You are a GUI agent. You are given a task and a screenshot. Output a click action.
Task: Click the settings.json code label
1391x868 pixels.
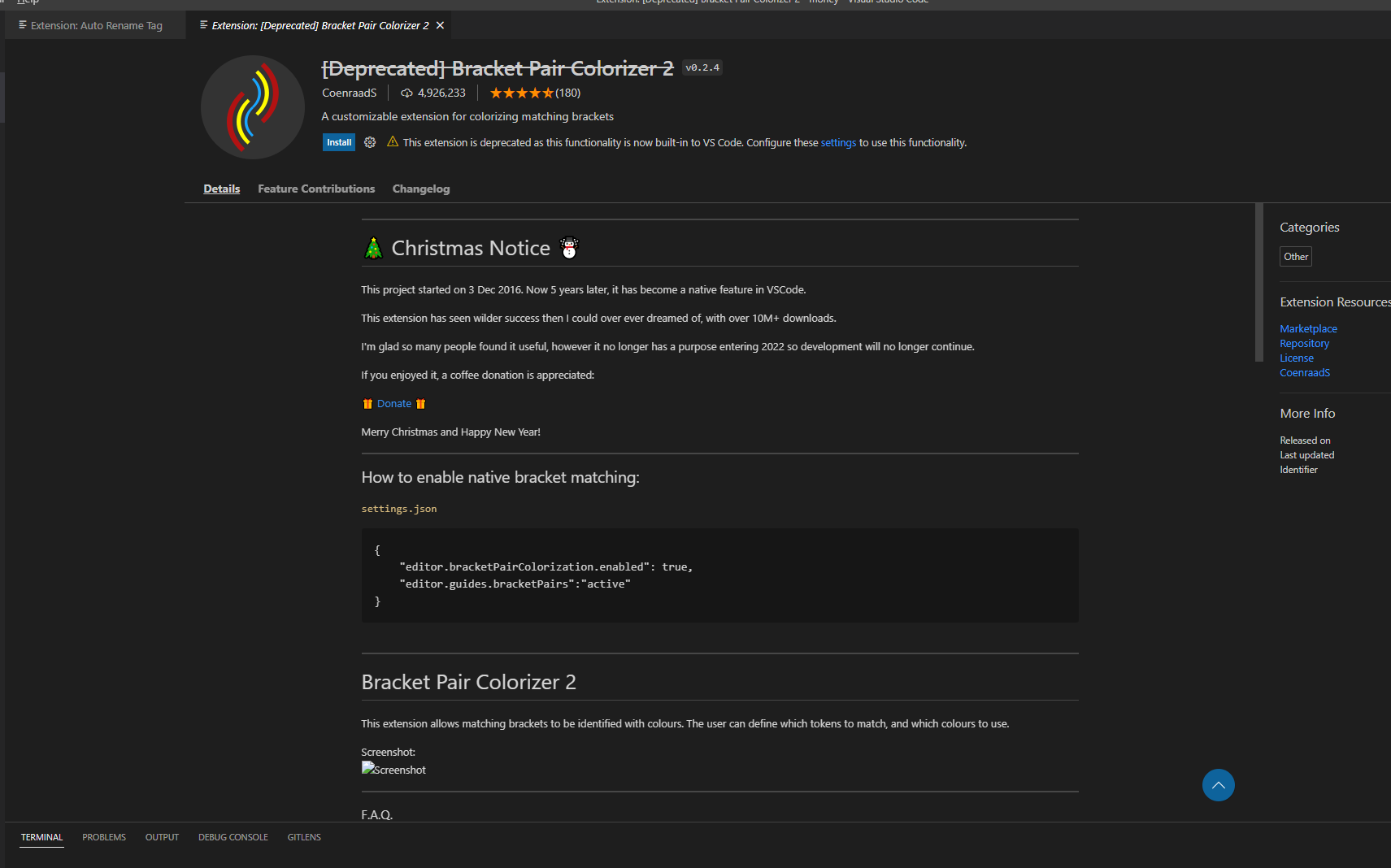point(399,509)
